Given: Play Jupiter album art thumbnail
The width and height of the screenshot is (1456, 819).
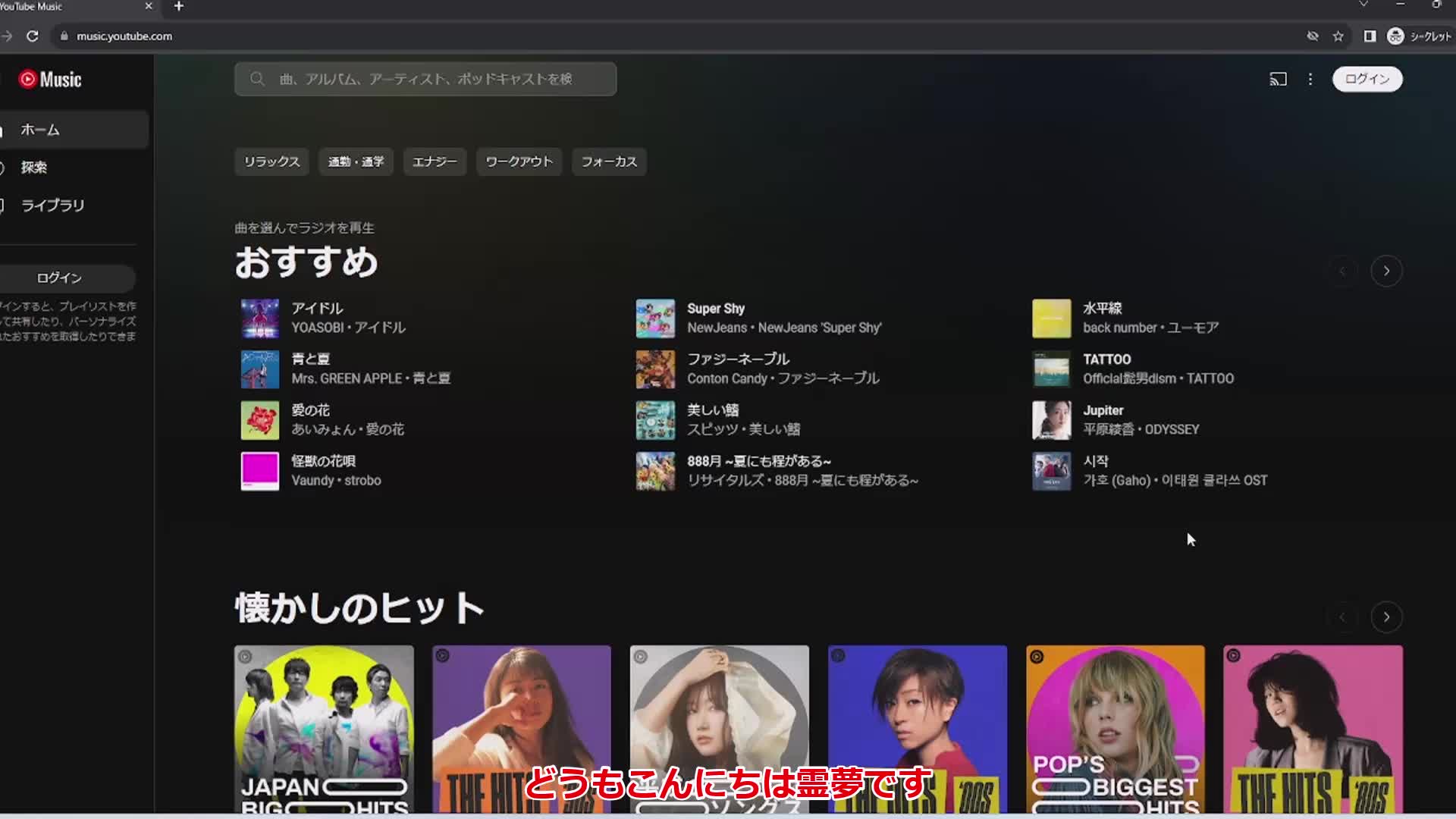Looking at the screenshot, I should tap(1052, 420).
